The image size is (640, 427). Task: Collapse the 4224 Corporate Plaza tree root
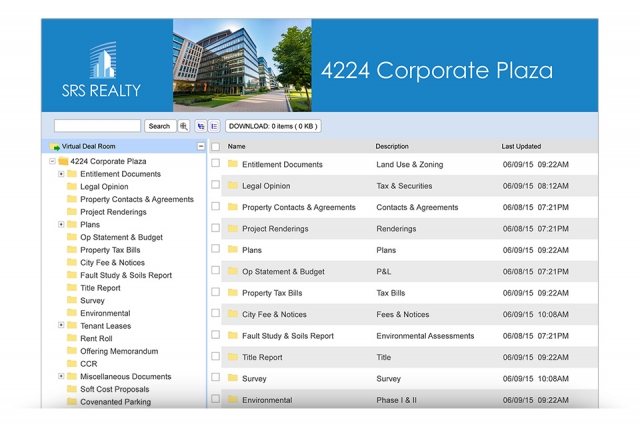[51, 161]
